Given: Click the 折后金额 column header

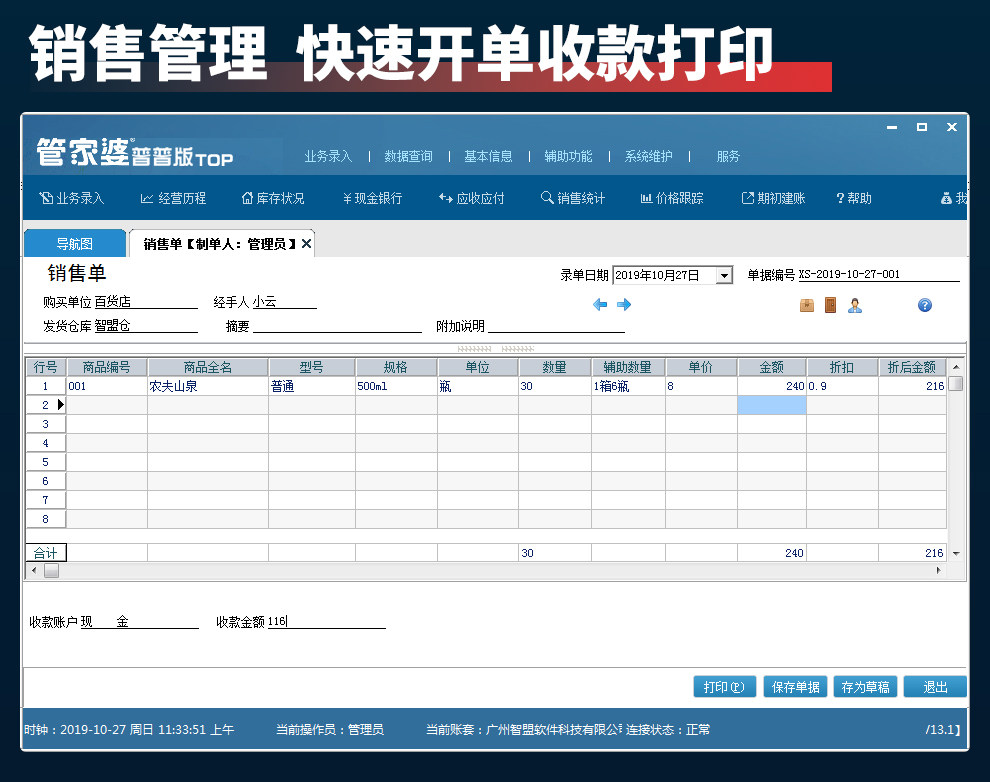Looking at the screenshot, I should [x=912, y=367].
